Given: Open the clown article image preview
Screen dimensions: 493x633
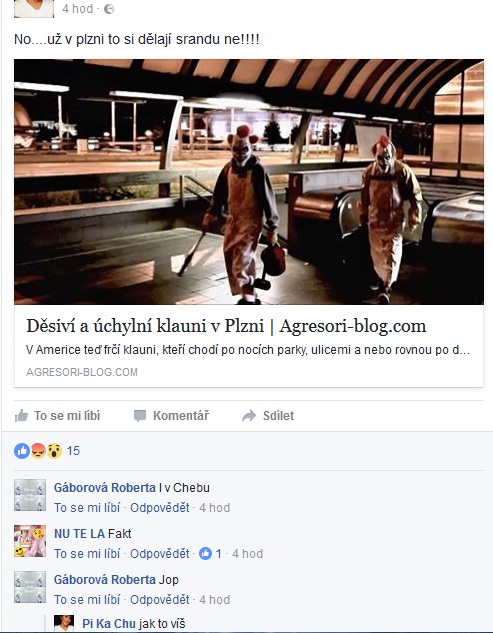Looking at the screenshot, I should pos(249,182).
